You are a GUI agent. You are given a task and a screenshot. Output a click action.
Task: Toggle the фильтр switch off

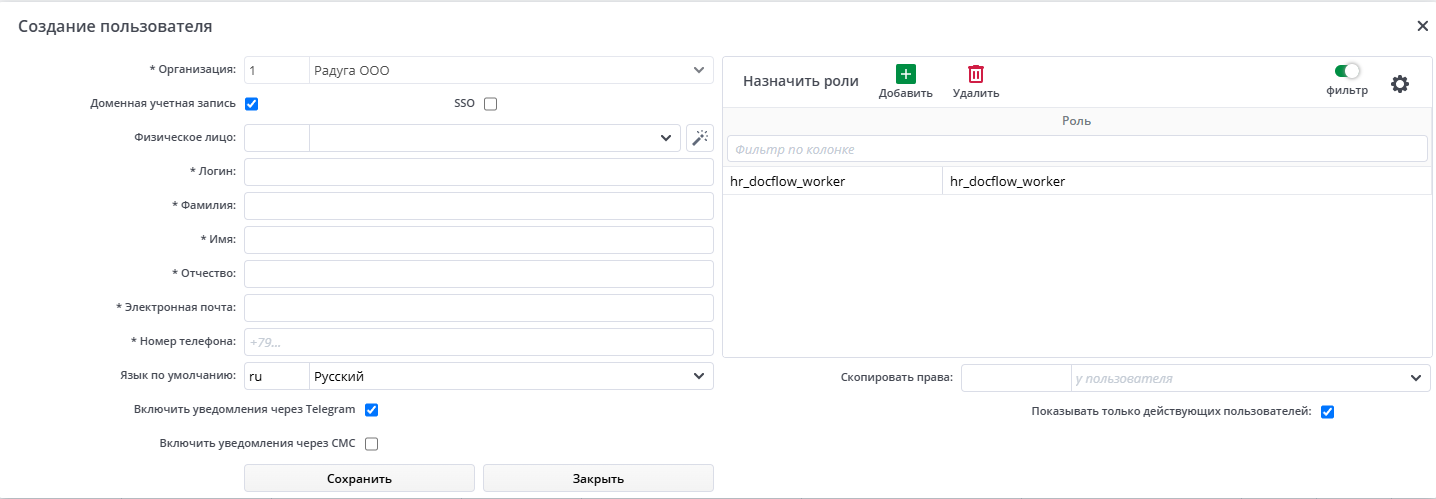point(1347,71)
